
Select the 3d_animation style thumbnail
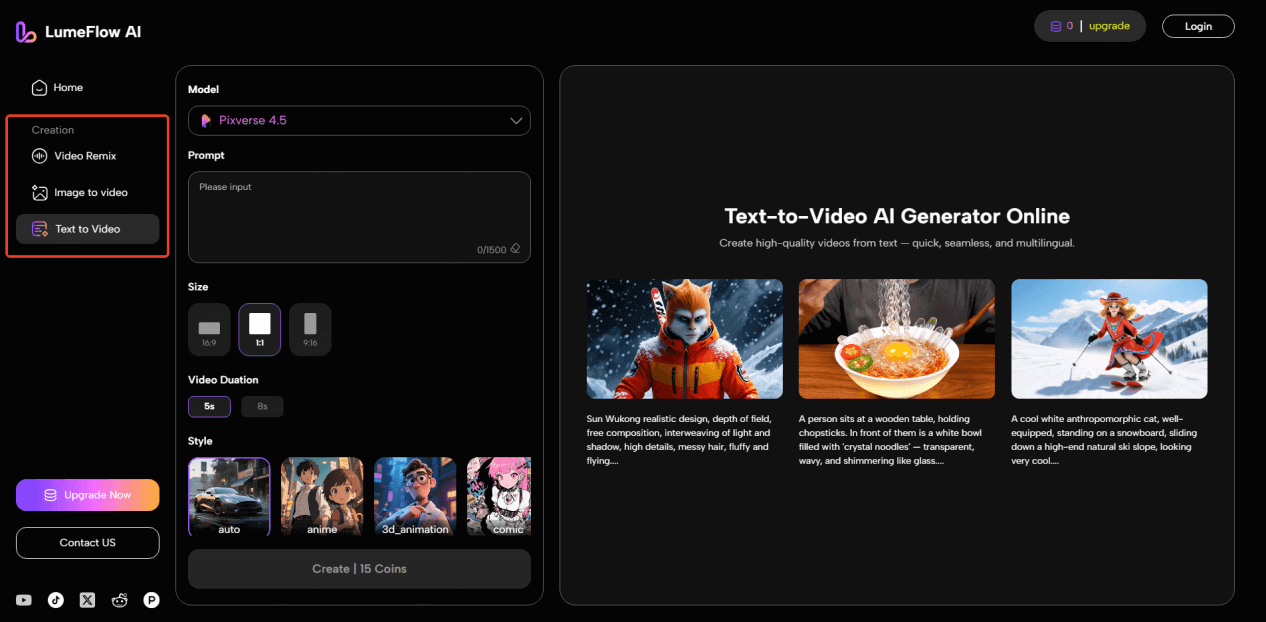[415, 497]
